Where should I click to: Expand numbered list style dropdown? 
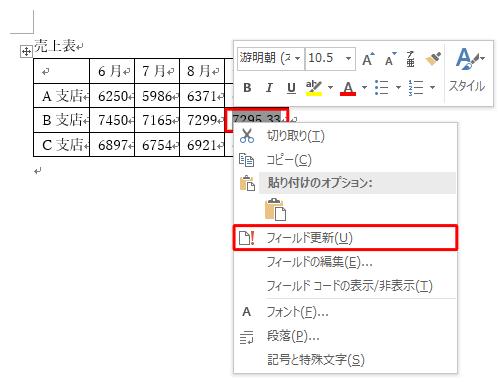[x=432, y=88]
